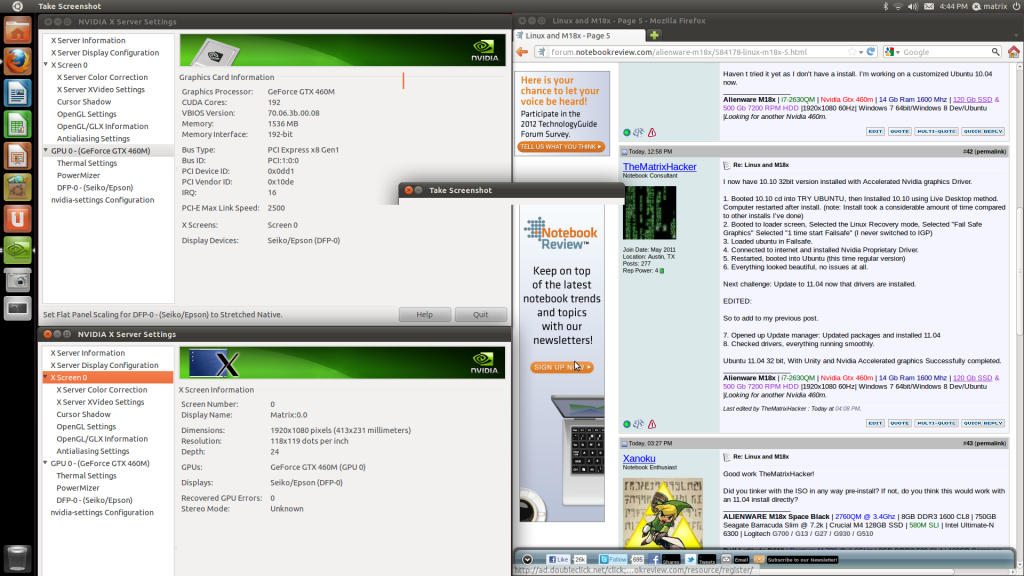Collapse X Screen 0 in focused NVIDIA window
The height and width of the screenshot is (576, 1024).
pyautogui.click(x=46, y=377)
